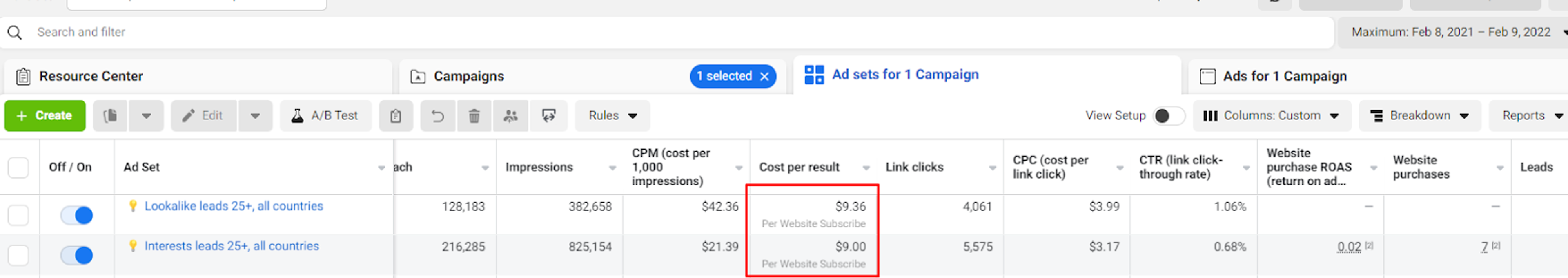Toggle off Interests leads ad set
Image resolution: width=1568 pixels, height=278 pixels.
[77, 255]
